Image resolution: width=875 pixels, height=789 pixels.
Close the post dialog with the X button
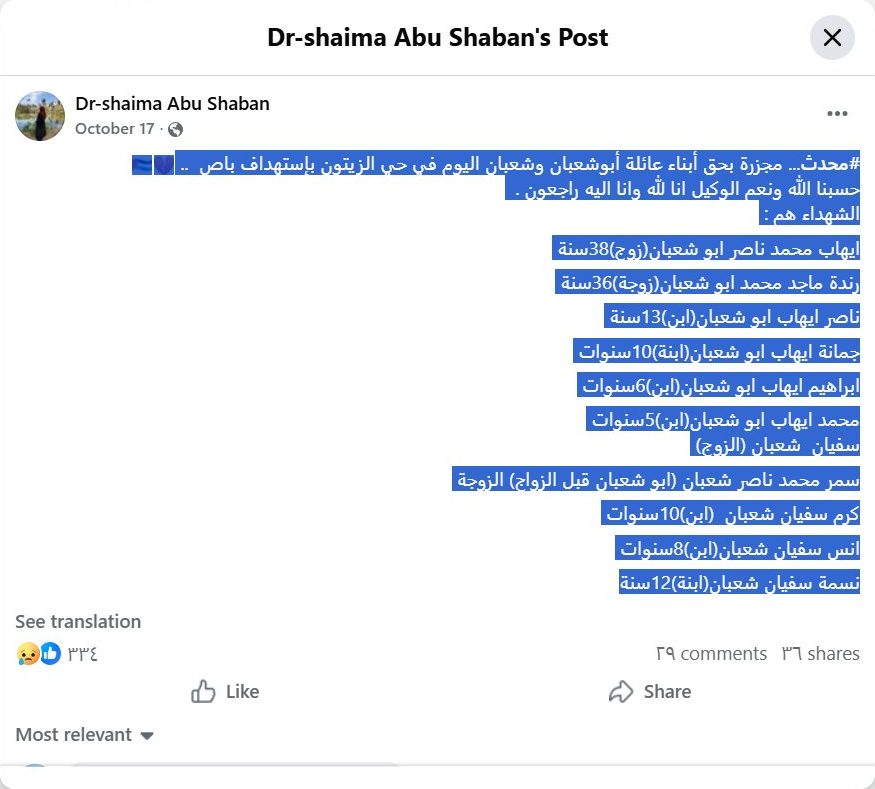832,38
